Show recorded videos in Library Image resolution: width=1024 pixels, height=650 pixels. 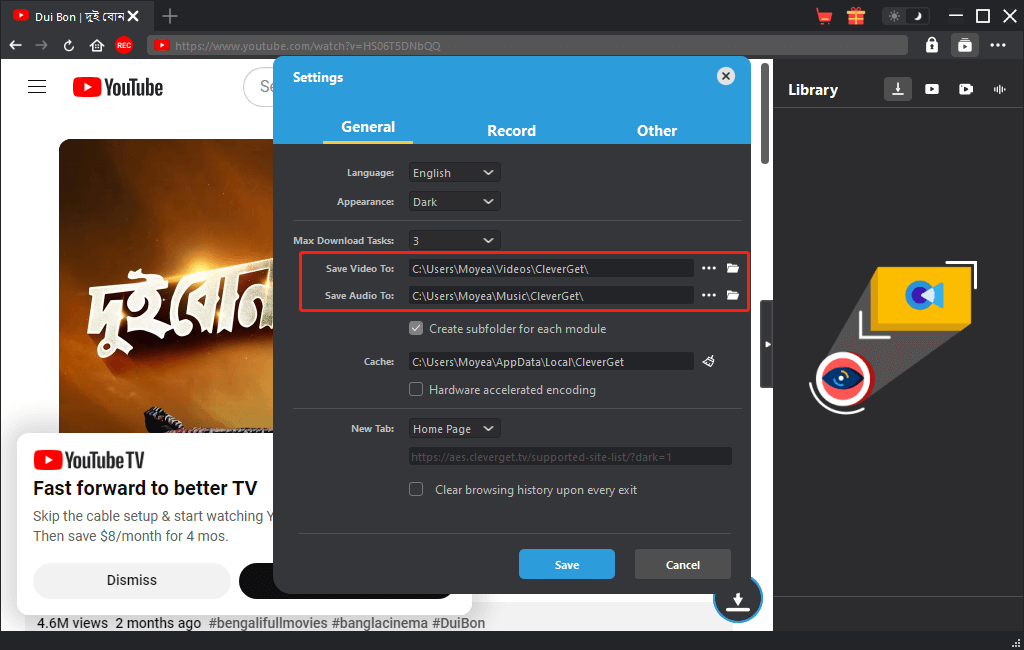tap(966, 89)
